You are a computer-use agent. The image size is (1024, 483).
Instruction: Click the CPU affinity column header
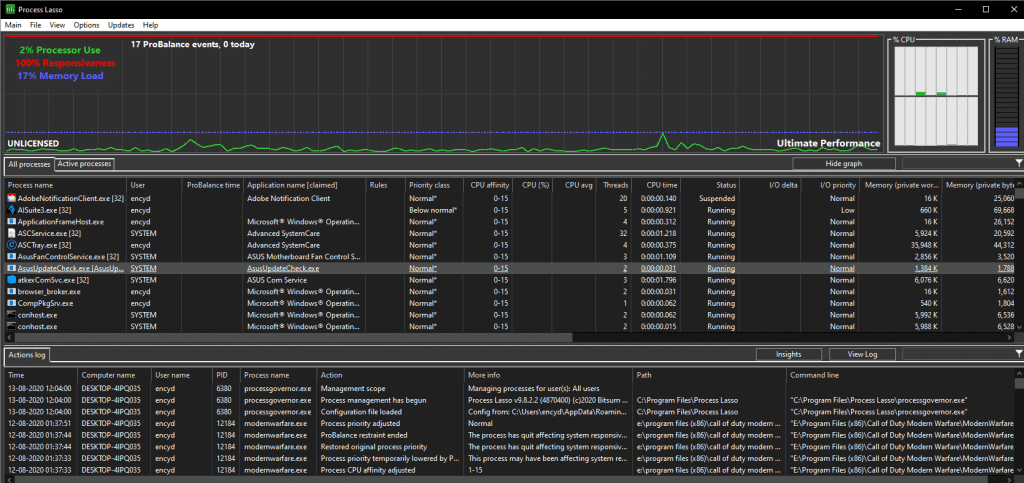(x=488, y=185)
